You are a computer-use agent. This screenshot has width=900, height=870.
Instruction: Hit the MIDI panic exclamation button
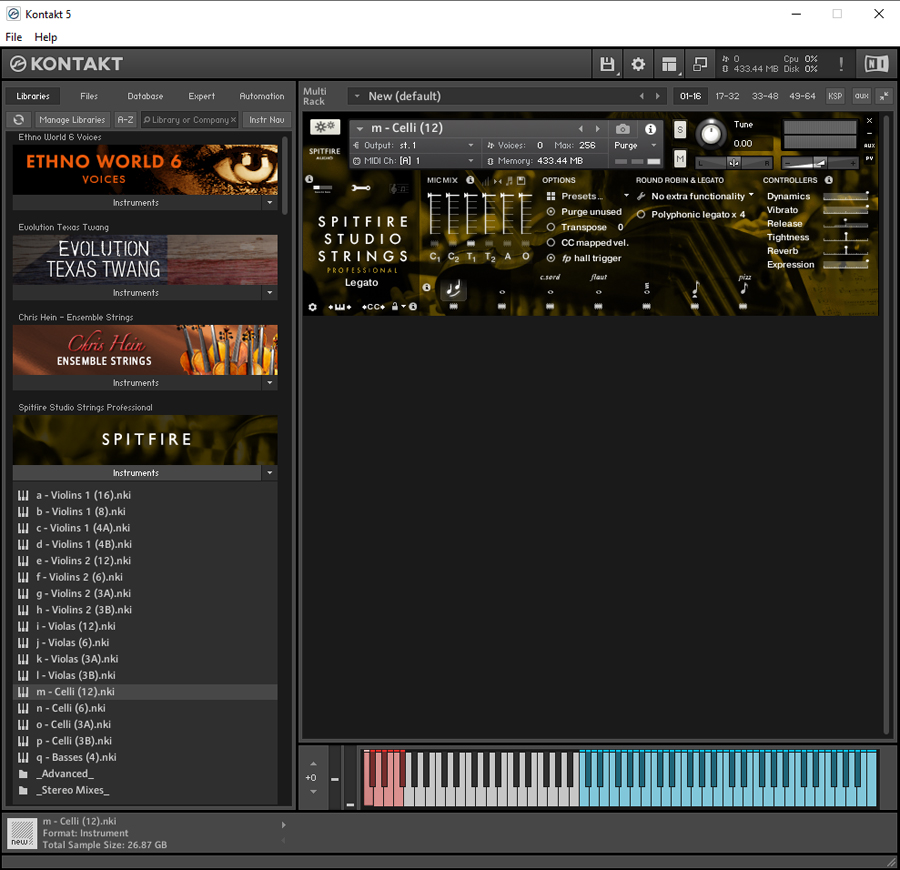841,64
